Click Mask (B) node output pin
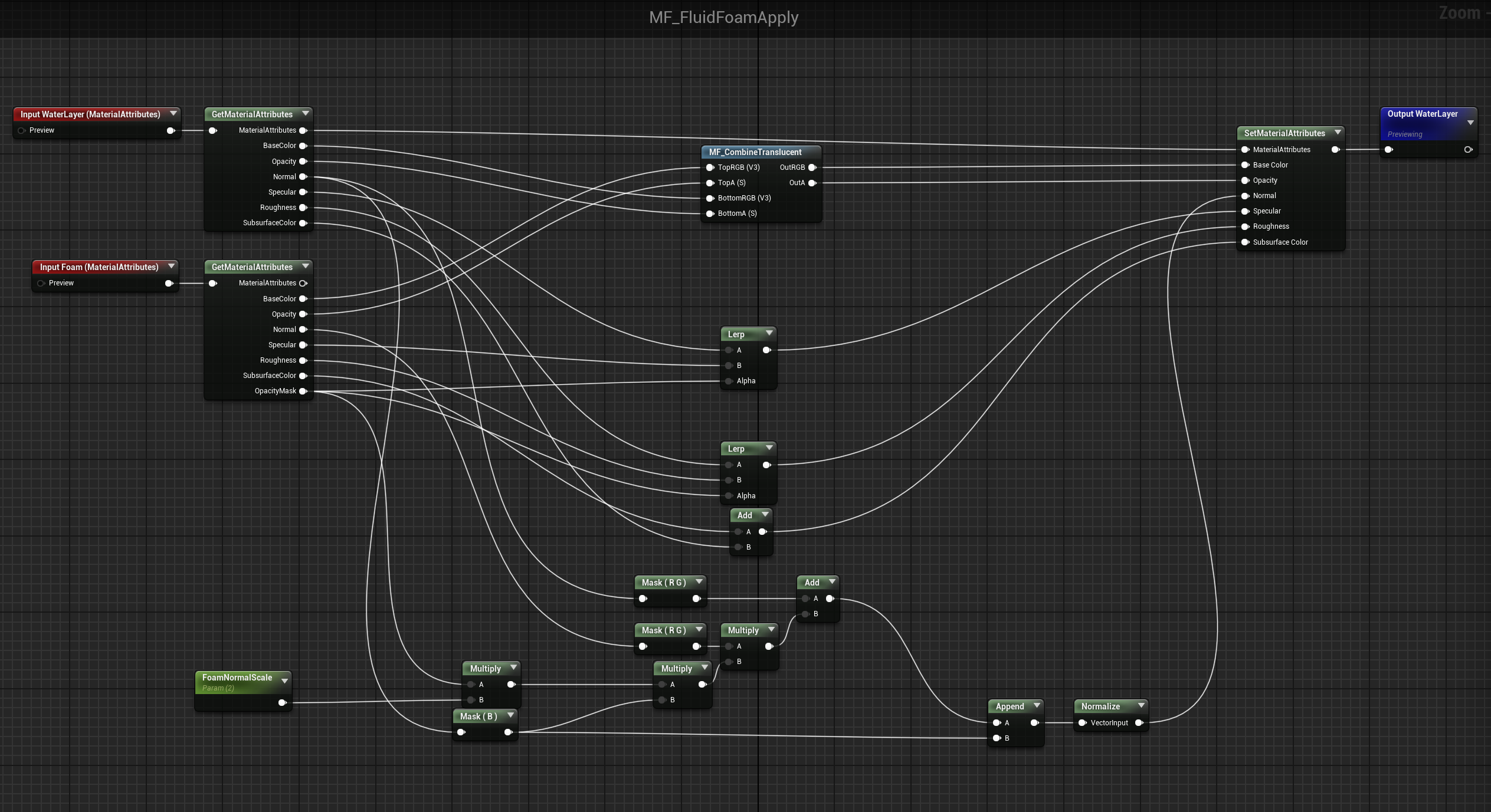The image size is (1491, 812). (508, 732)
